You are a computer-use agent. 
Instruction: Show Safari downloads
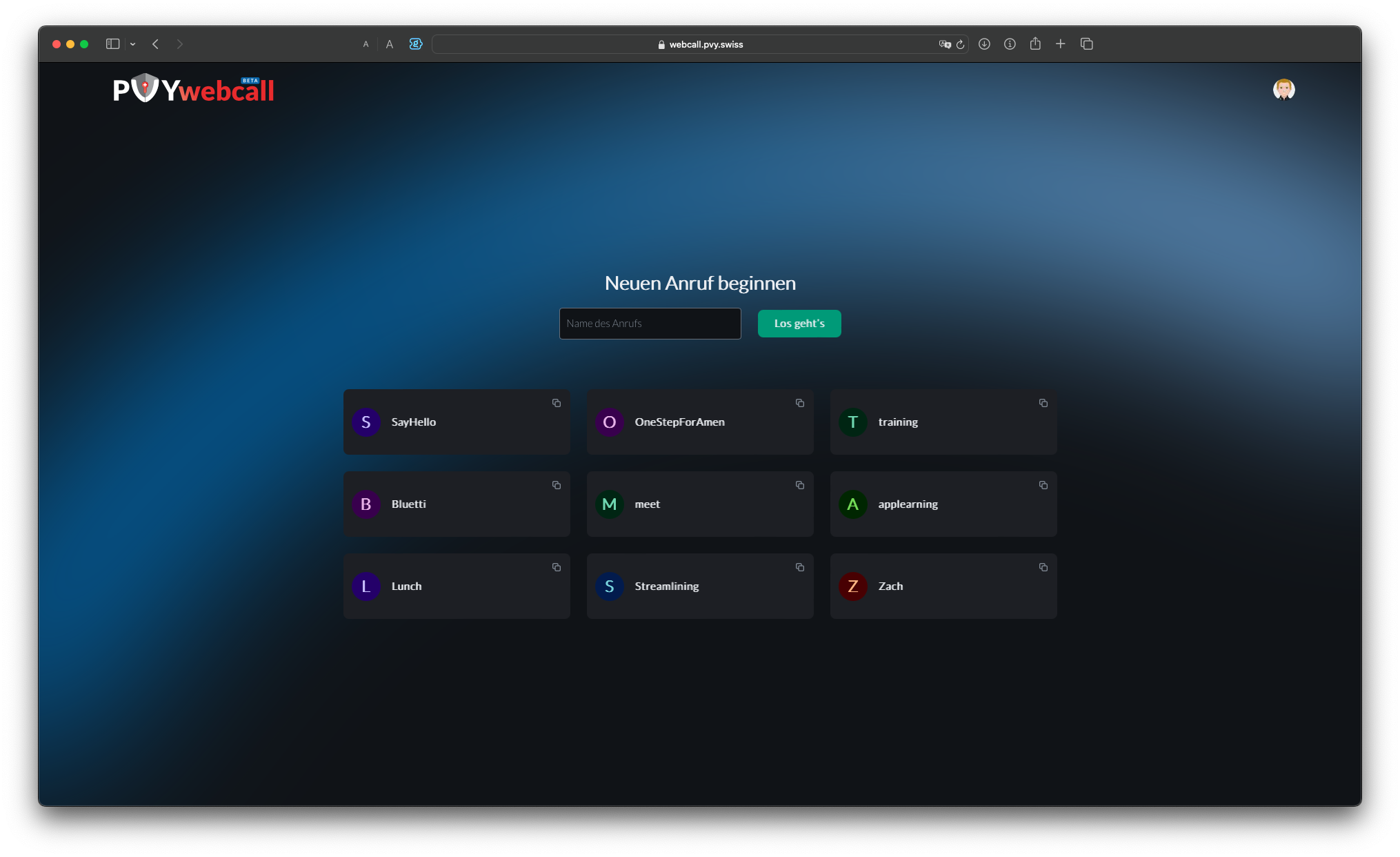(x=984, y=44)
